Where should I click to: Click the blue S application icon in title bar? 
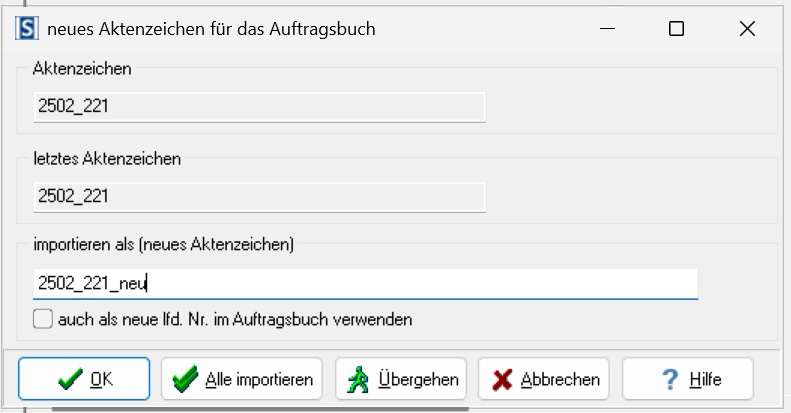pos(27,28)
